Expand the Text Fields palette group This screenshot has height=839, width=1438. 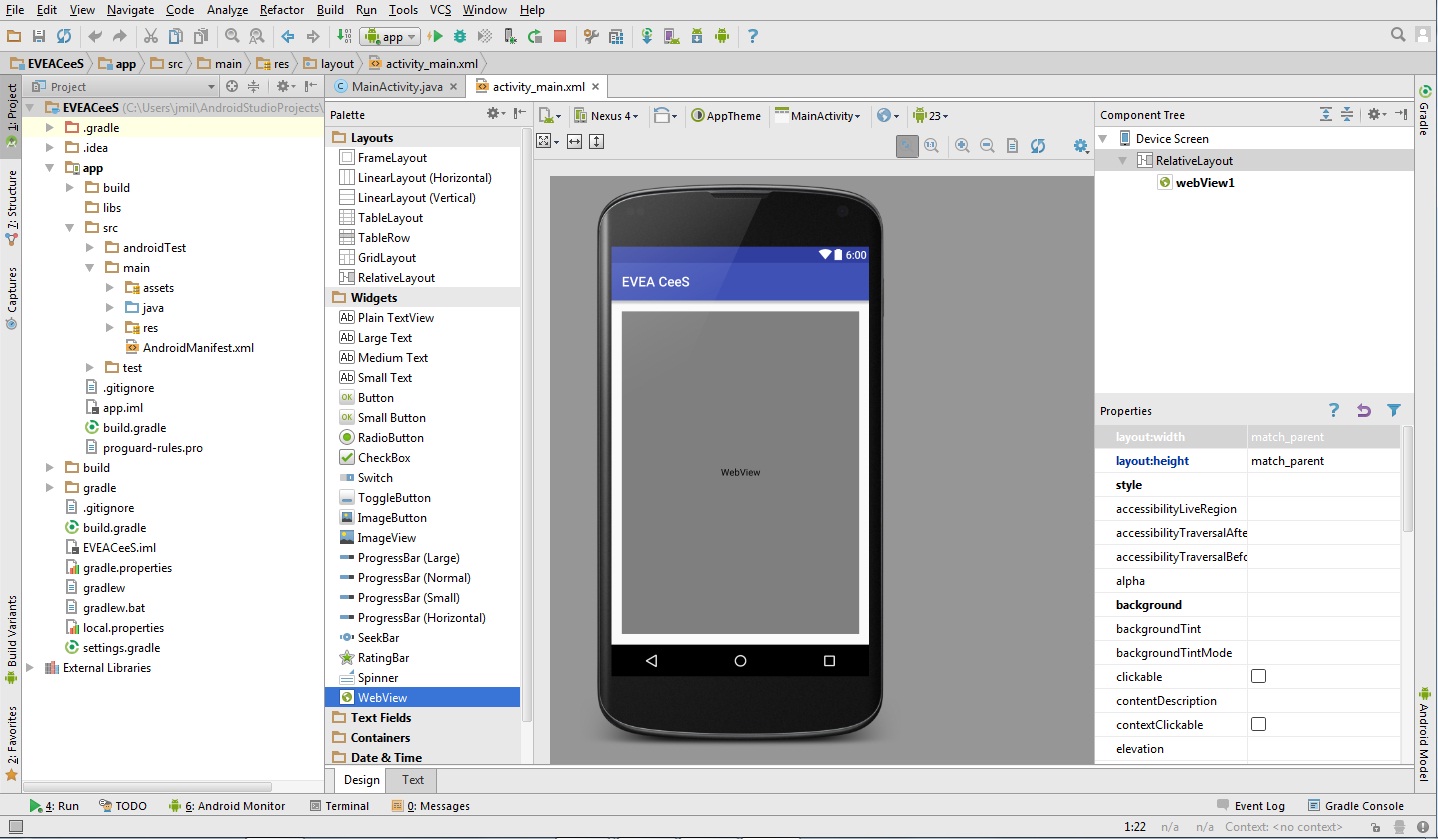[x=380, y=718]
